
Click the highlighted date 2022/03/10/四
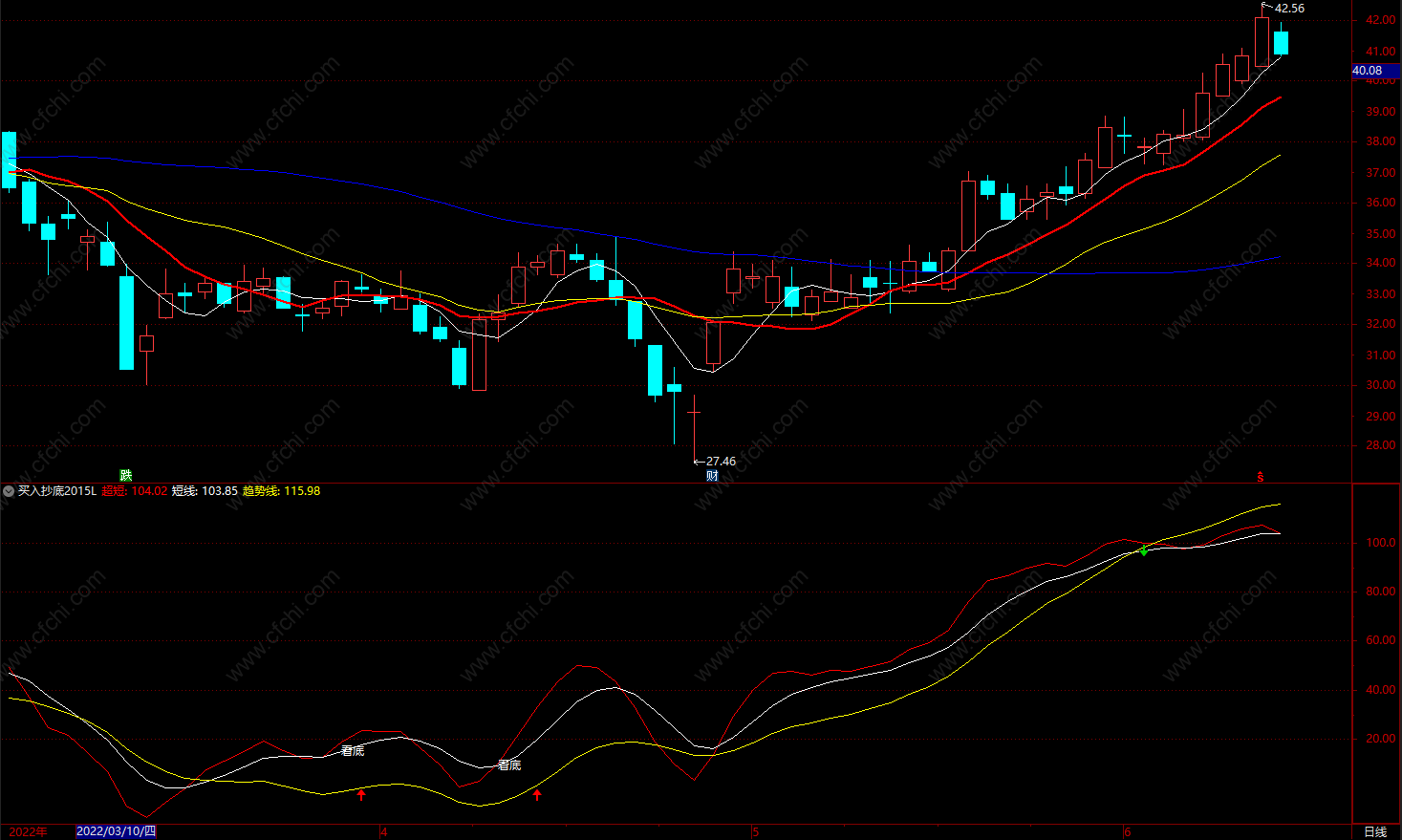coord(116,831)
